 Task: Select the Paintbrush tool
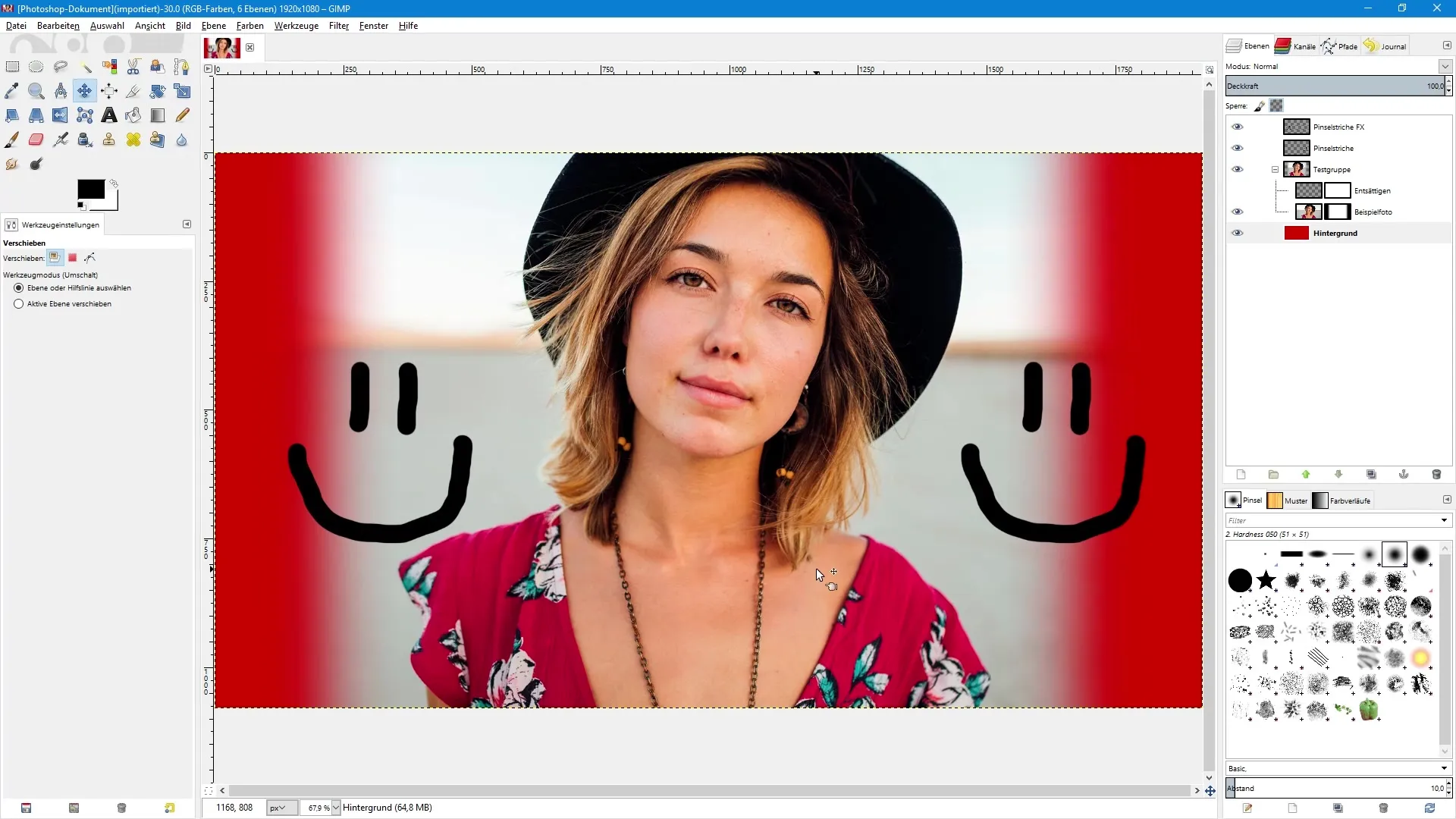[x=12, y=140]
